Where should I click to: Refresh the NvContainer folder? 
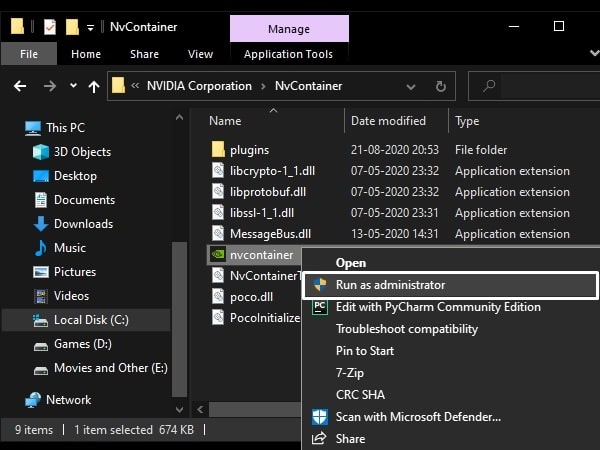pyautogui.click(x=441, y=86)
